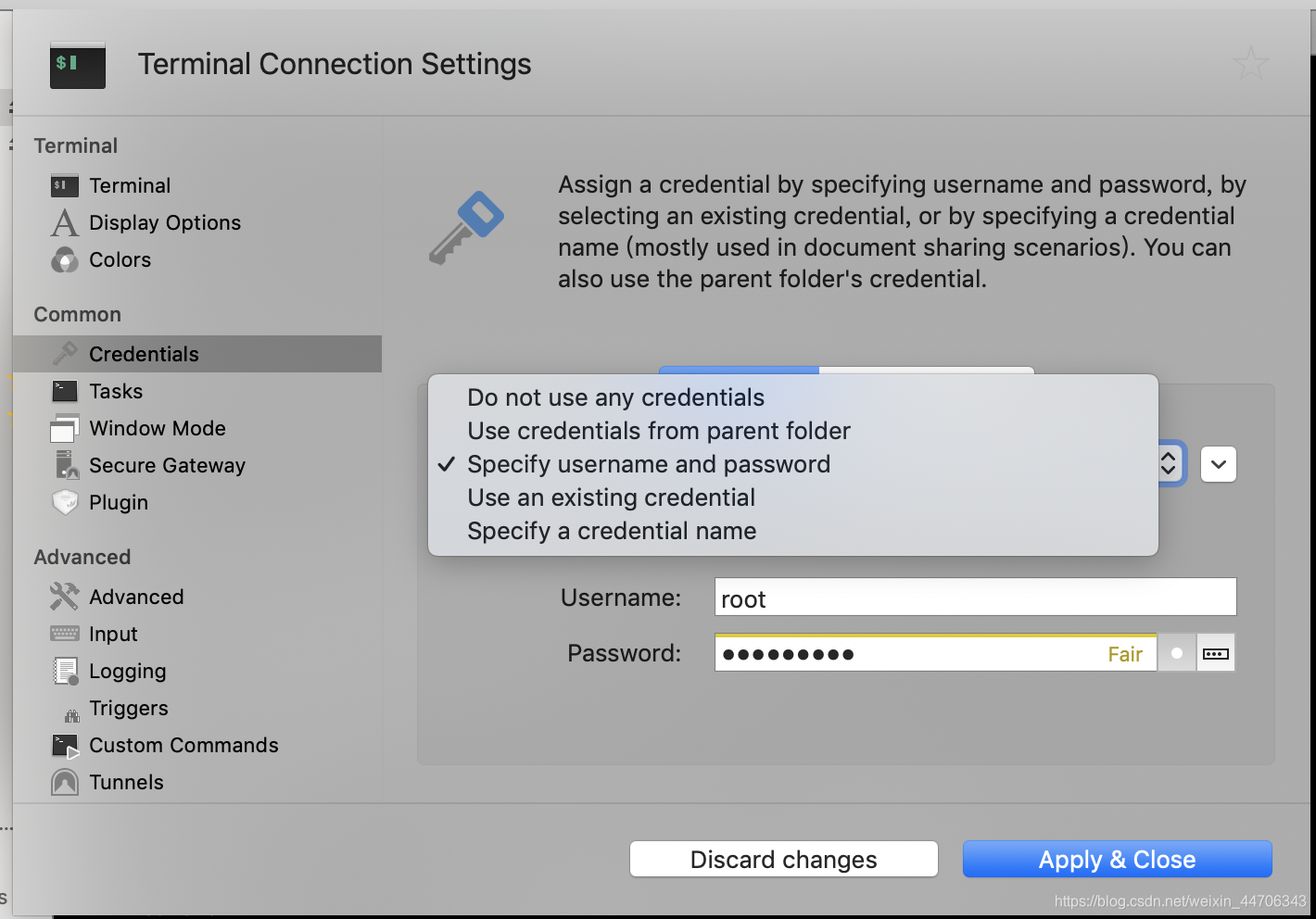
Task: Click the Colors palette icon
Action: click(65, 260)
